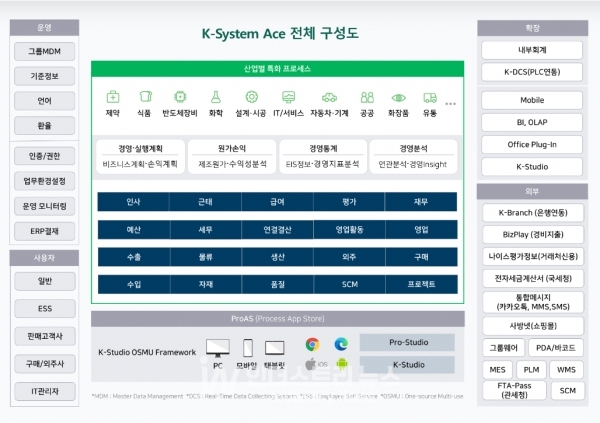The image size is (600, 423).
Task: Select the 모바일 phone icon
Action: point(248,348)
